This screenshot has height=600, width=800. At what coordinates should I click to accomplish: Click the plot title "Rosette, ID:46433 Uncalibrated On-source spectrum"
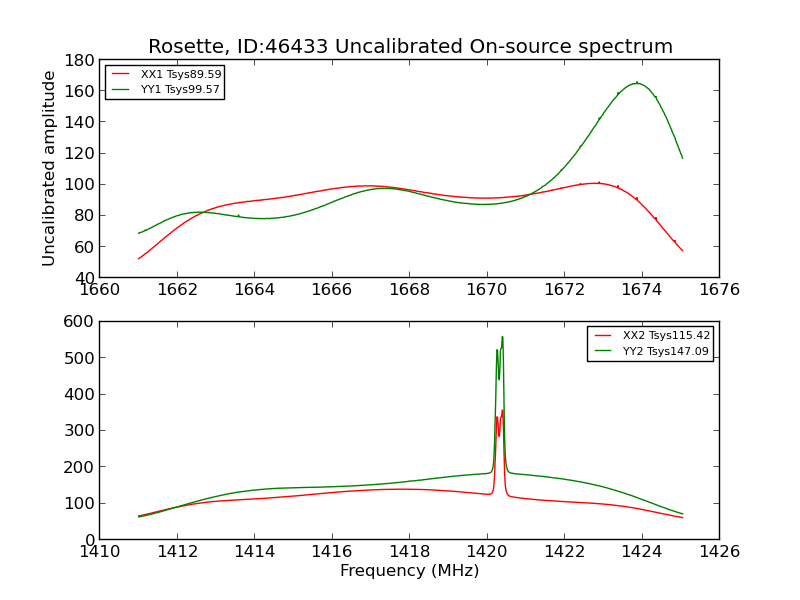click(410, 46)
